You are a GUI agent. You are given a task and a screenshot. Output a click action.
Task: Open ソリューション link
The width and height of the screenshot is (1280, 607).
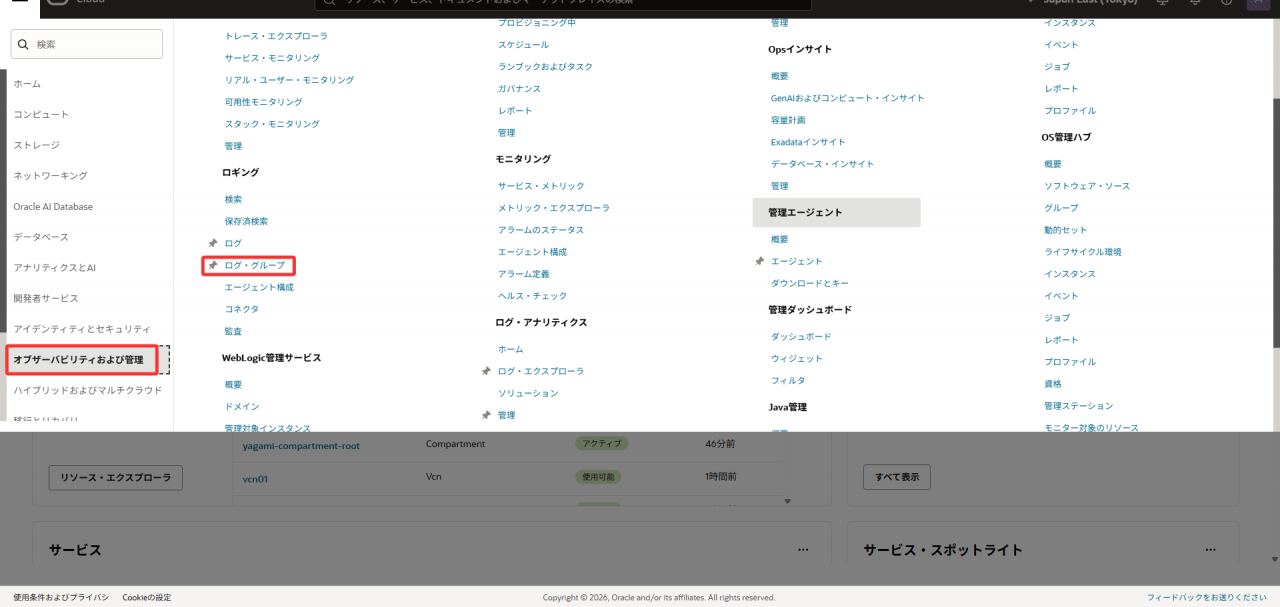point(528,393)
